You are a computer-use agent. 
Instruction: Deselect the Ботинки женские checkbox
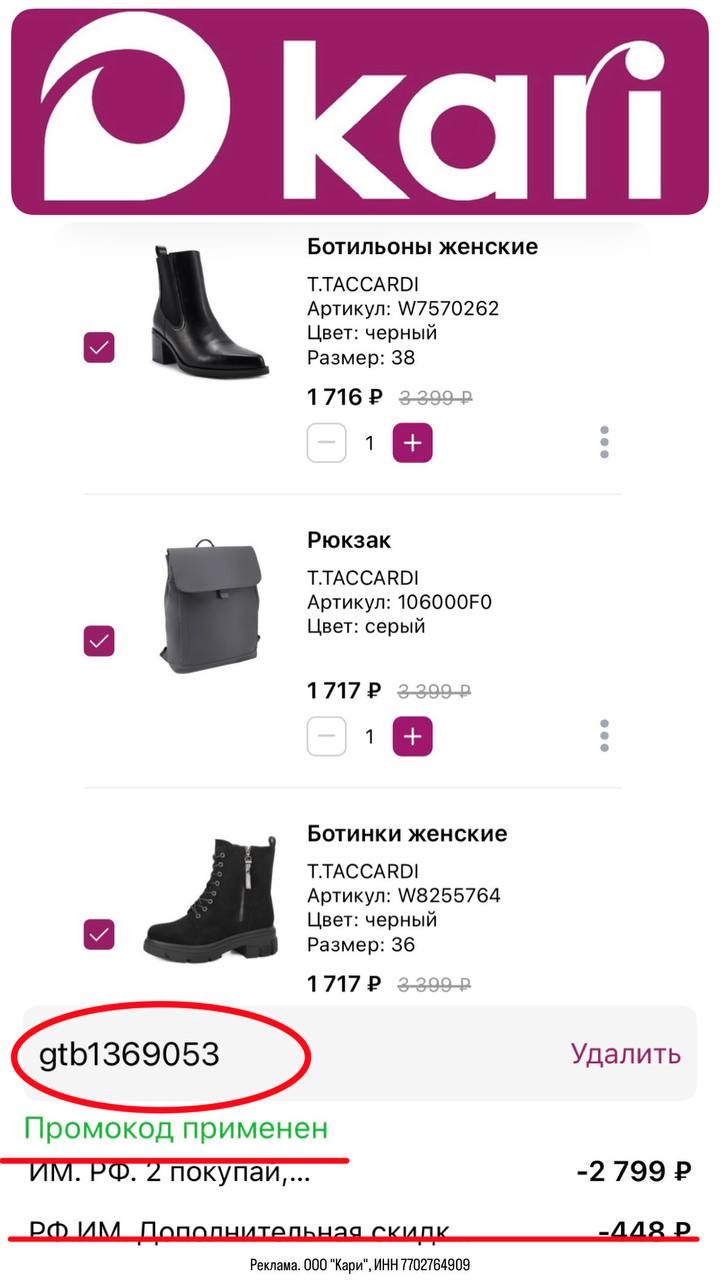pyautogui.click(x=99, y=934)
